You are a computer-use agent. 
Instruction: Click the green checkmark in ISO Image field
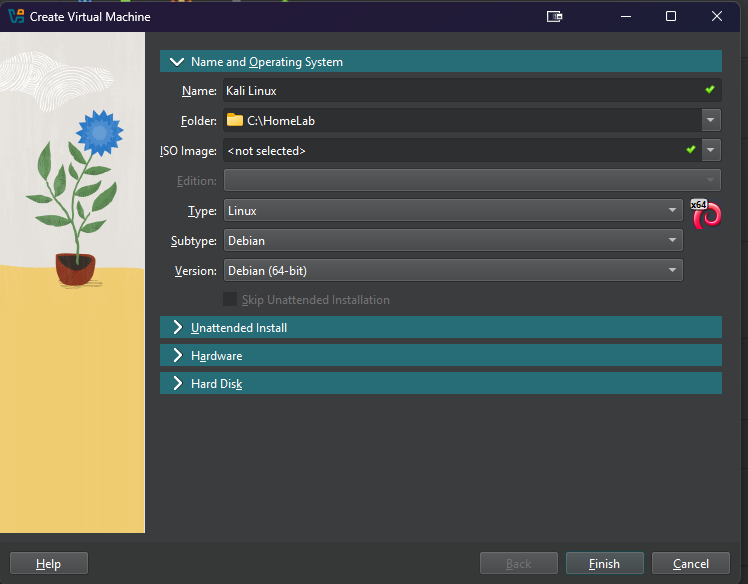tap(691, 150)
